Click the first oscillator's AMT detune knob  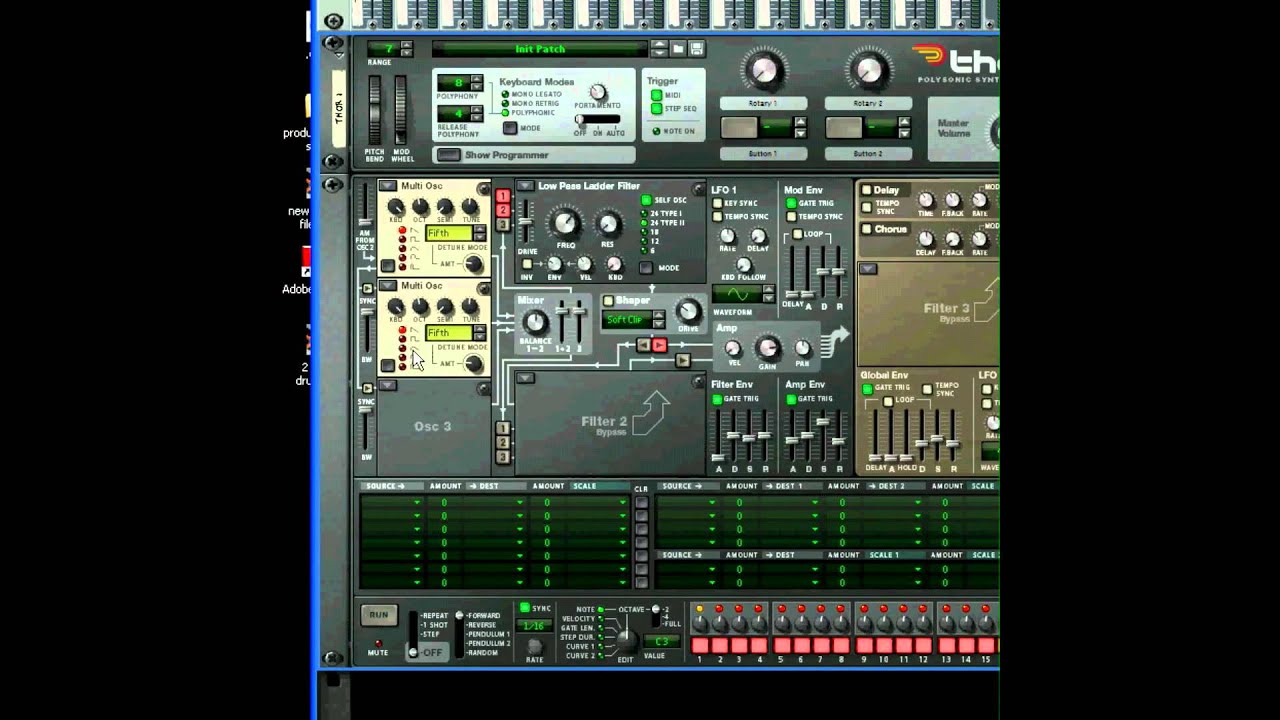473,264
